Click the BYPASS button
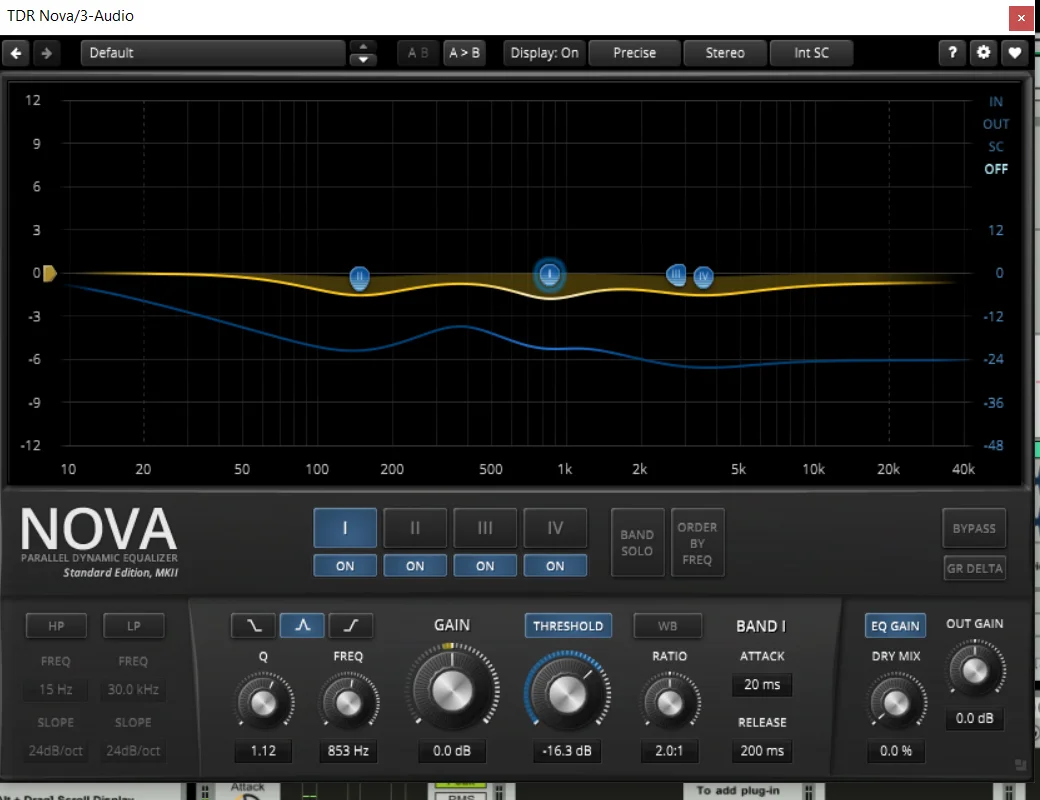 [x=974, y=528]
